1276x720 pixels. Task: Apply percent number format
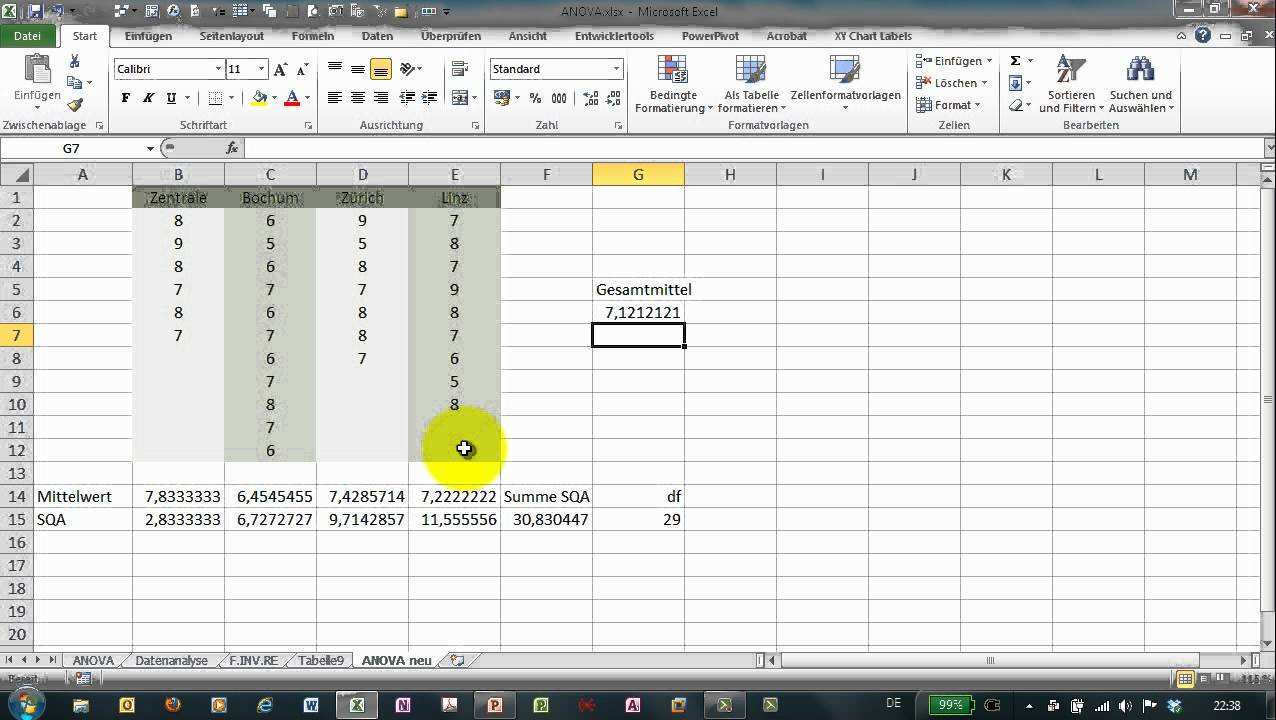click(x=535, y=98)
